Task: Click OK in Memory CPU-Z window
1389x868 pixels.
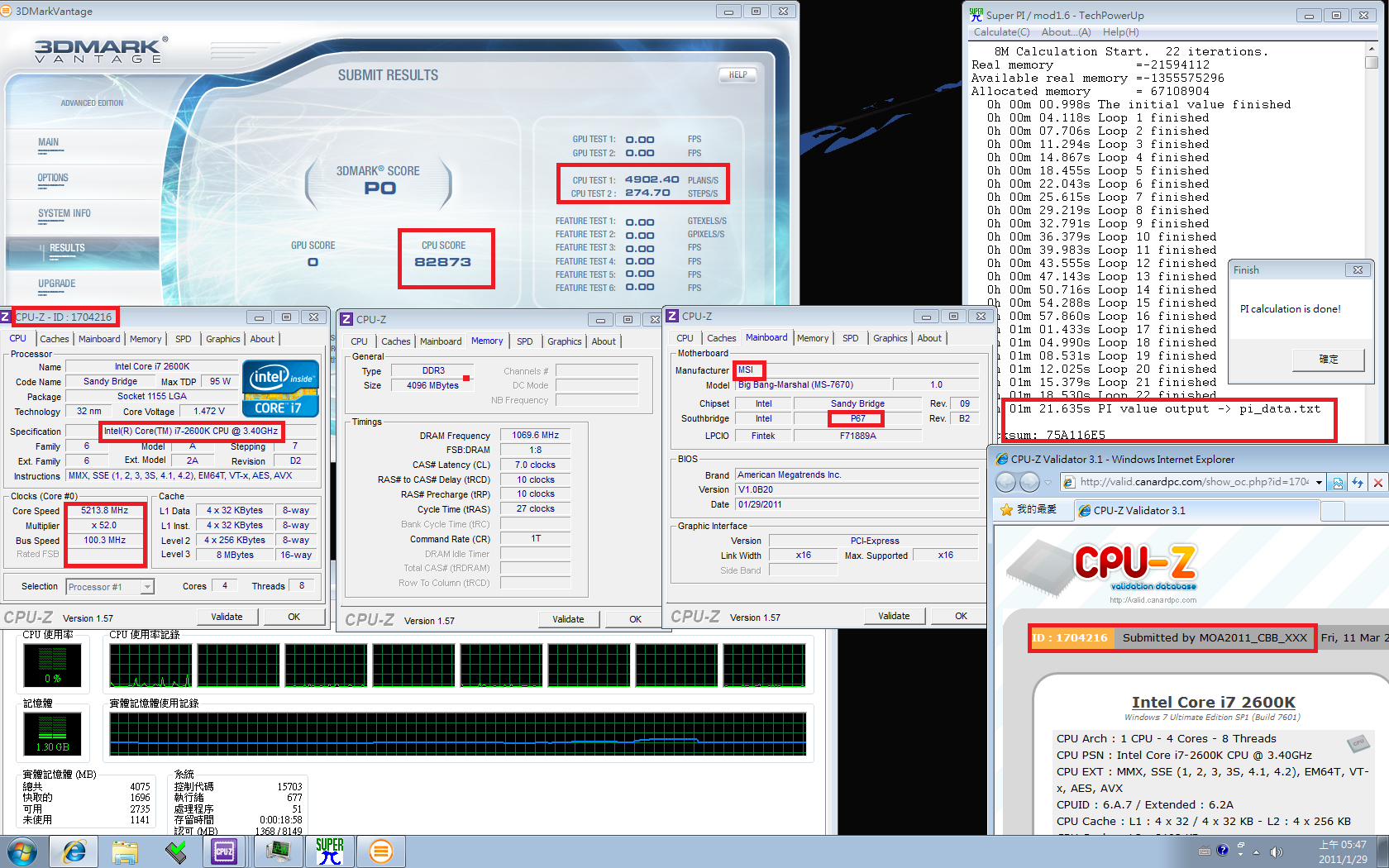Action: pyautogui.click(x=635, y=619)
